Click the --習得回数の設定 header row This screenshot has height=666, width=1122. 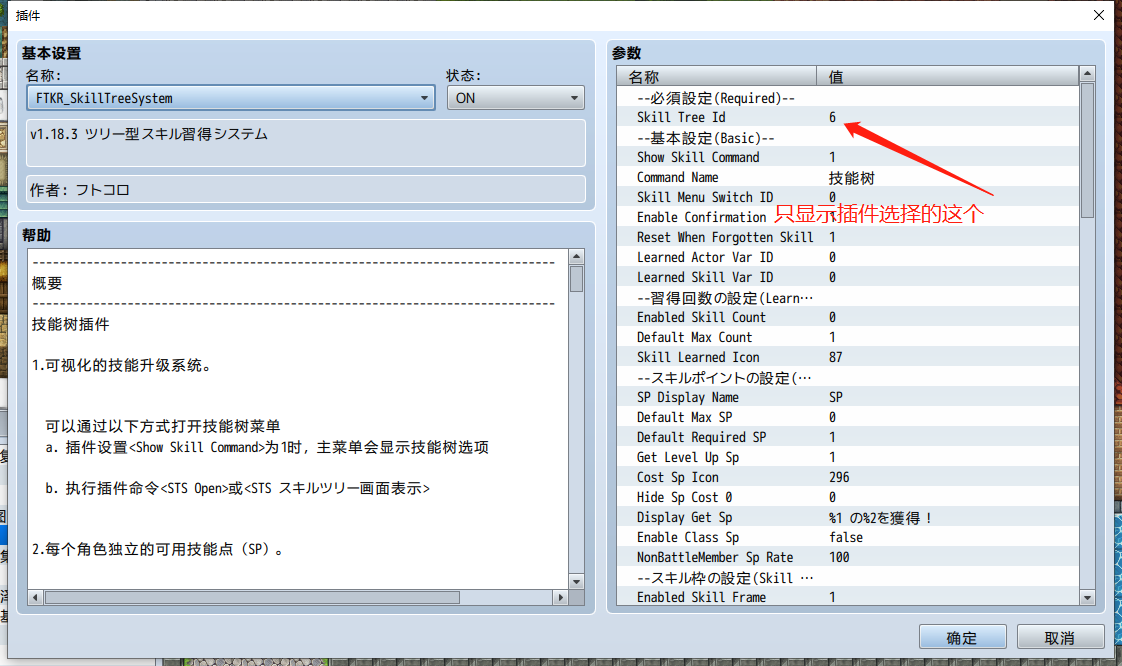click(x=848, y=298)
